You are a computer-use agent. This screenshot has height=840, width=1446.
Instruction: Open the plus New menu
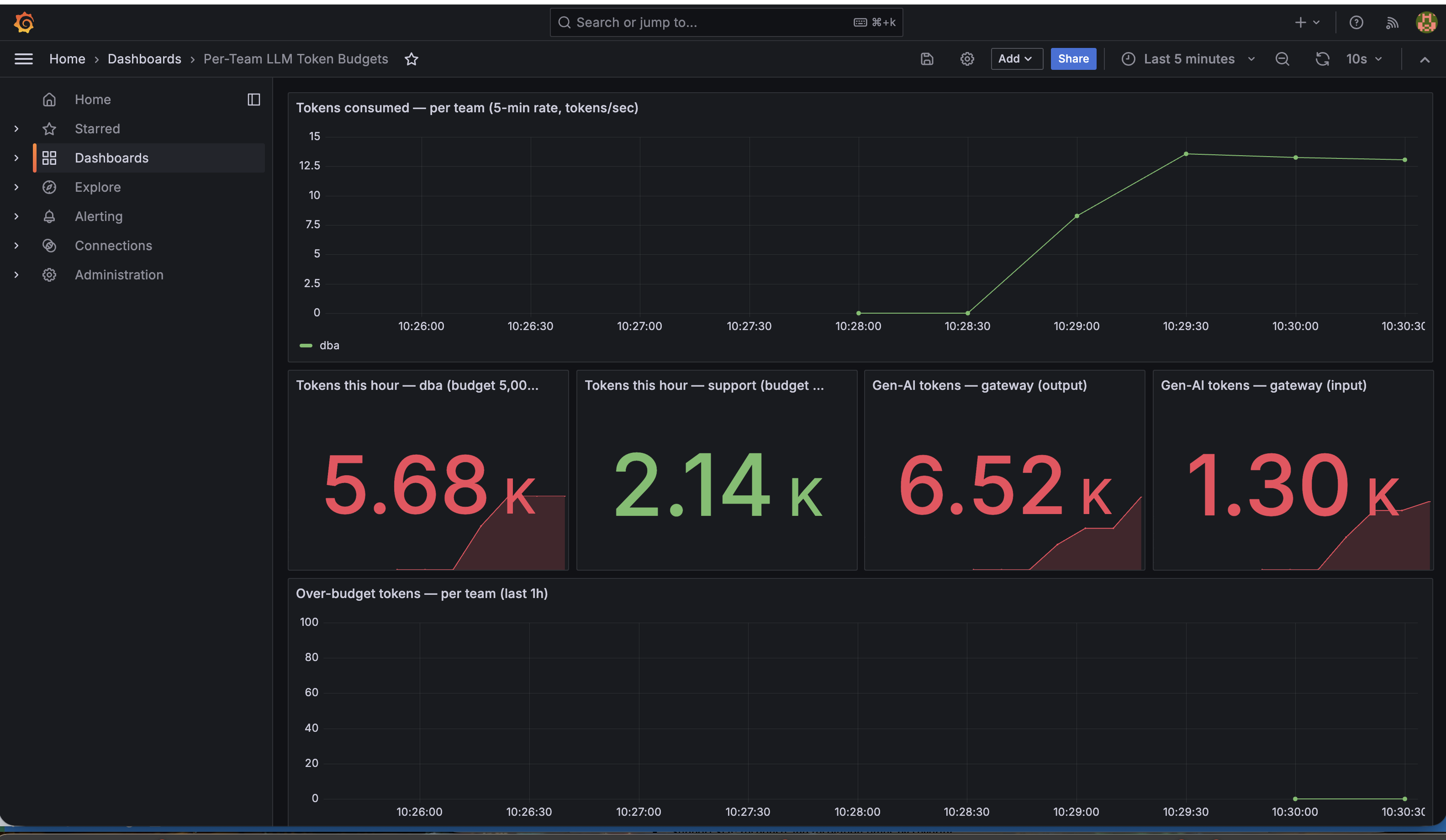pos(1307,22)
